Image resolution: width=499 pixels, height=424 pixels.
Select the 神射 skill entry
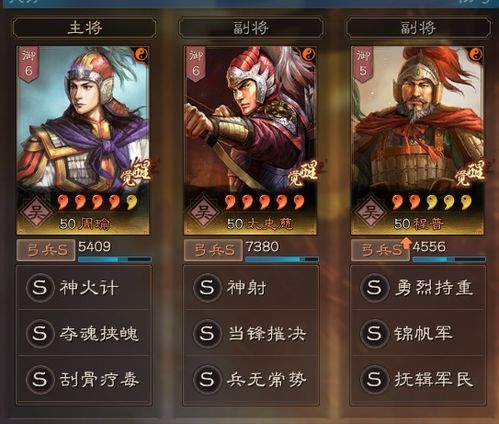(251, 288)
